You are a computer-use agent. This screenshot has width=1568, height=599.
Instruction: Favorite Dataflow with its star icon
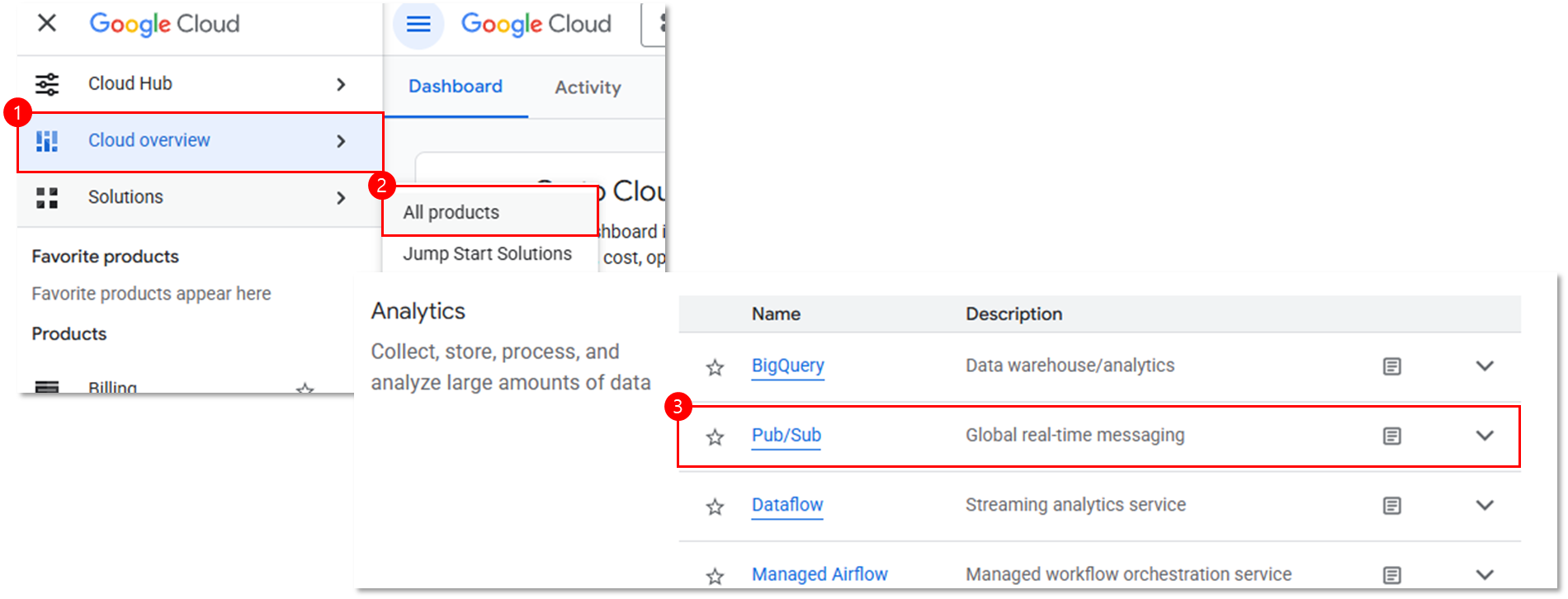point(715,506)
